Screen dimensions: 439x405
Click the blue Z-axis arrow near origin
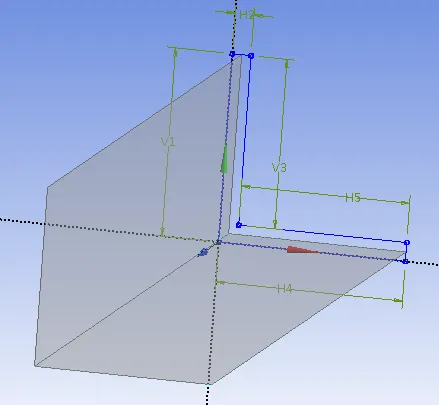click(203, 253)
